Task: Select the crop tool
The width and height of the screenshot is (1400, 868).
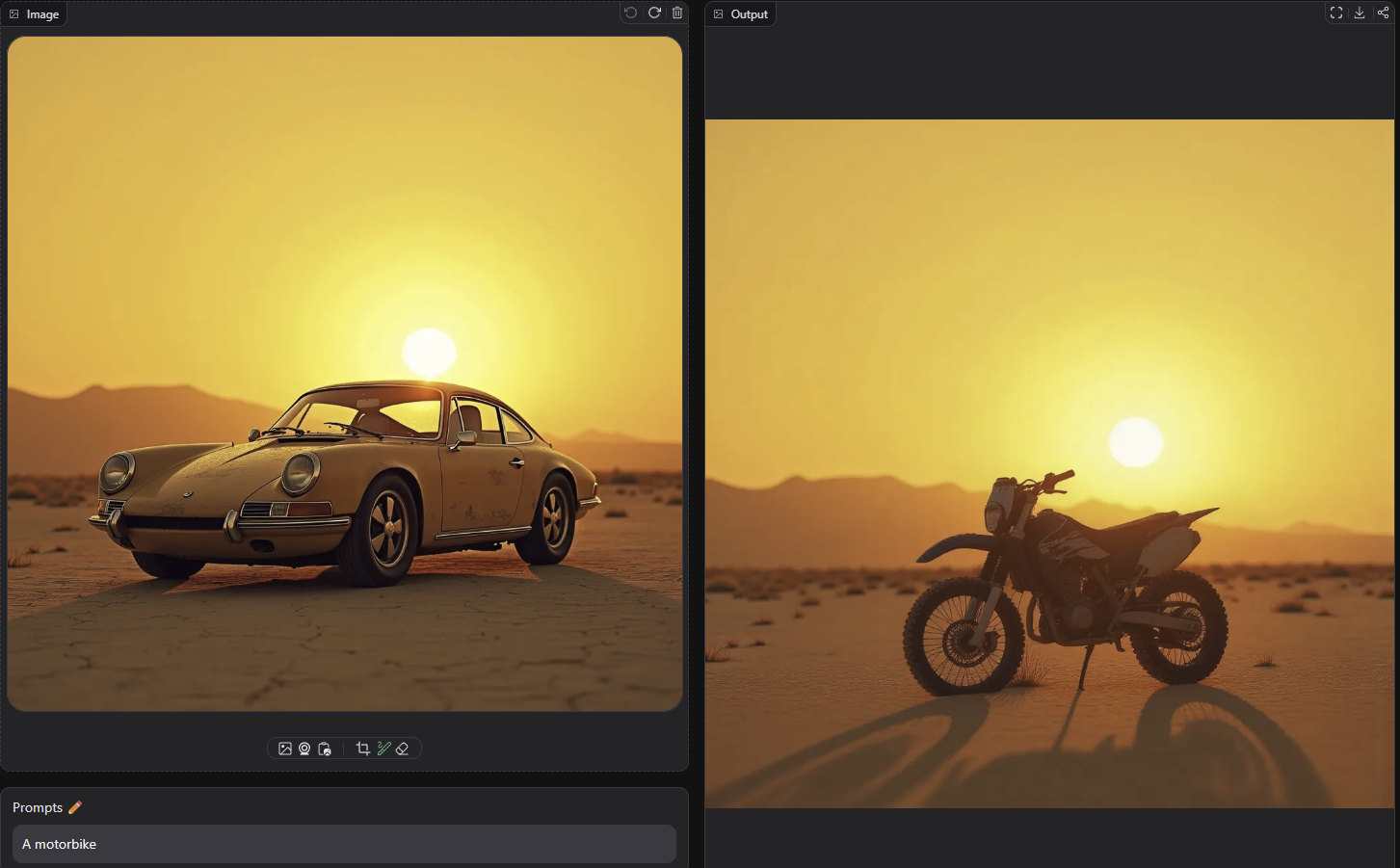Action: click(x=363, y=749)
